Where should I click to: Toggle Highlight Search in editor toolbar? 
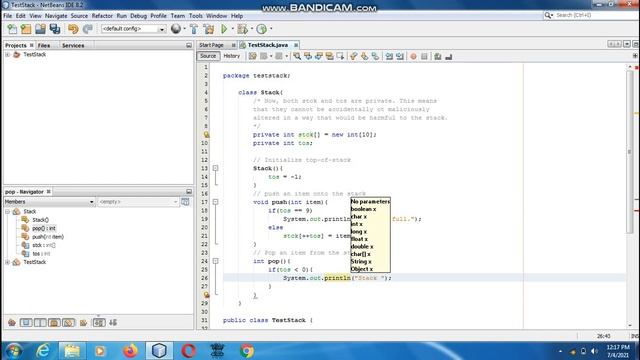click(330, 56)
